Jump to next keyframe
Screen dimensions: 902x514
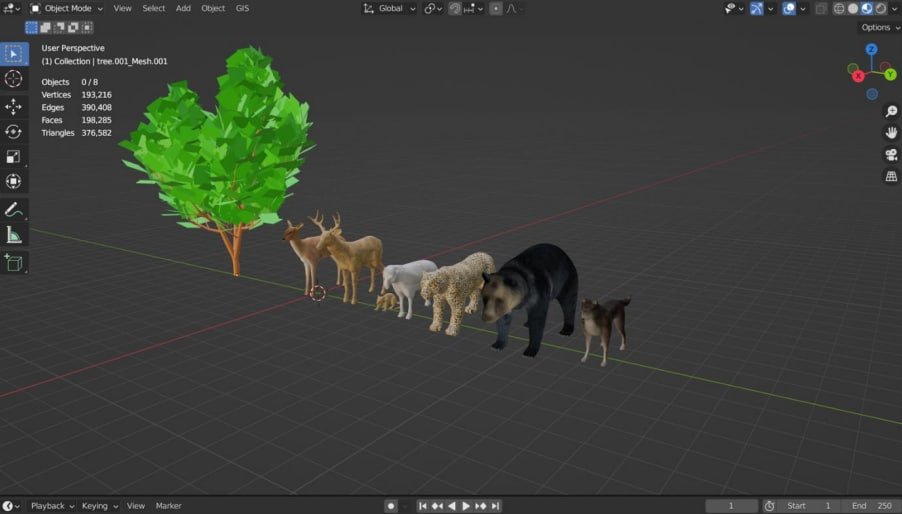coord(481,506)
